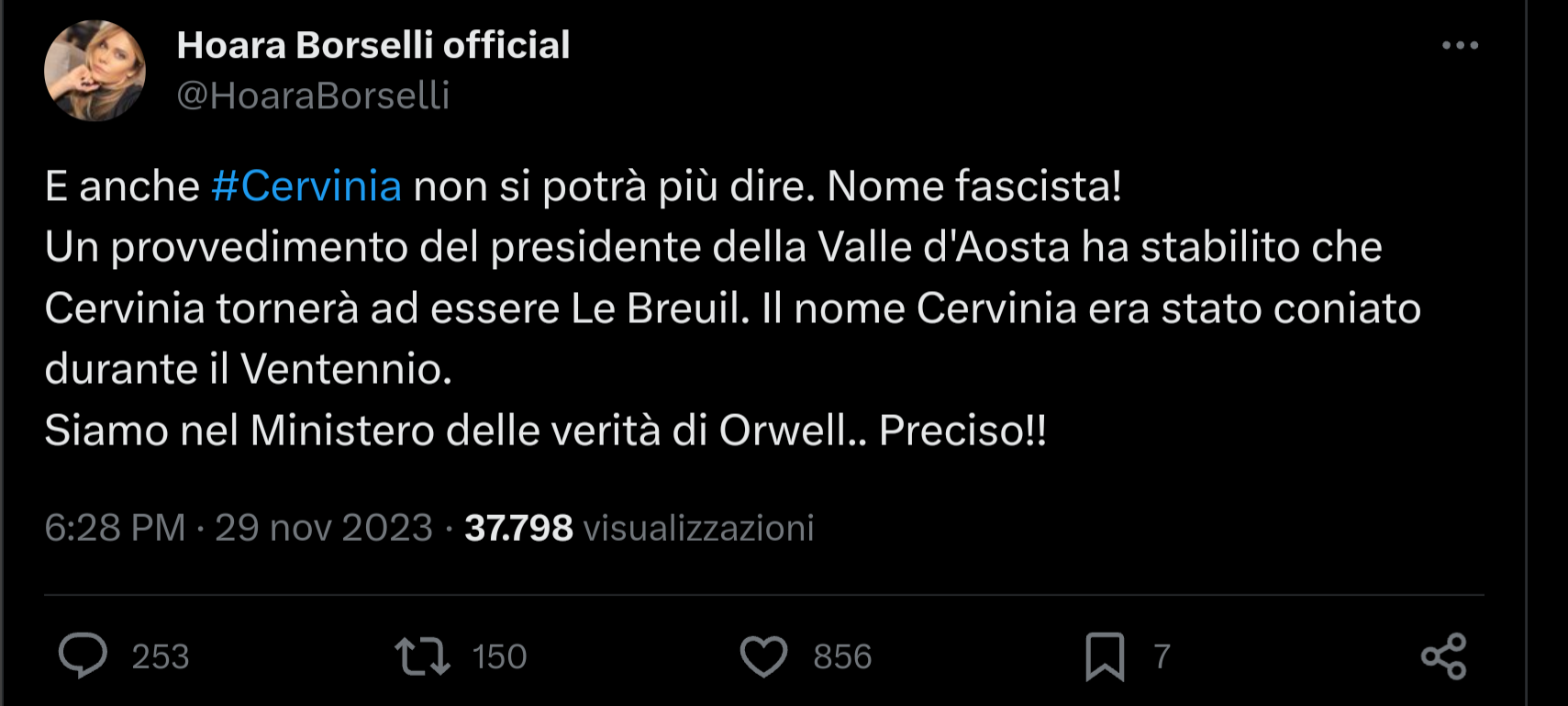Open the #Cervinia hashtag
This screenshot has height=706, width=1568.
pos(306,186)
